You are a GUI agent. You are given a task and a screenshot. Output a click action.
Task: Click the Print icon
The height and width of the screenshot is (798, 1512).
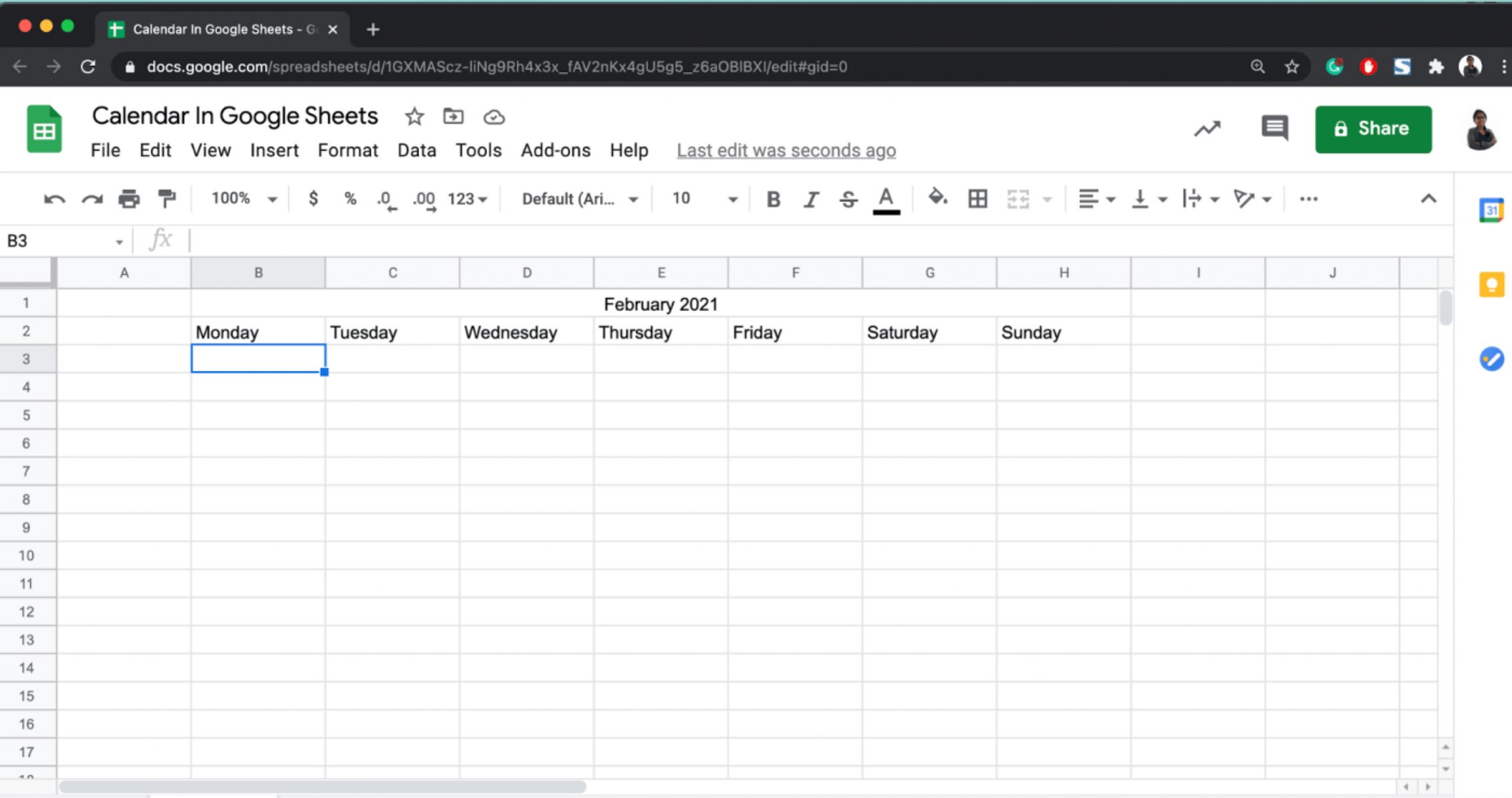[x=129, y=198]
